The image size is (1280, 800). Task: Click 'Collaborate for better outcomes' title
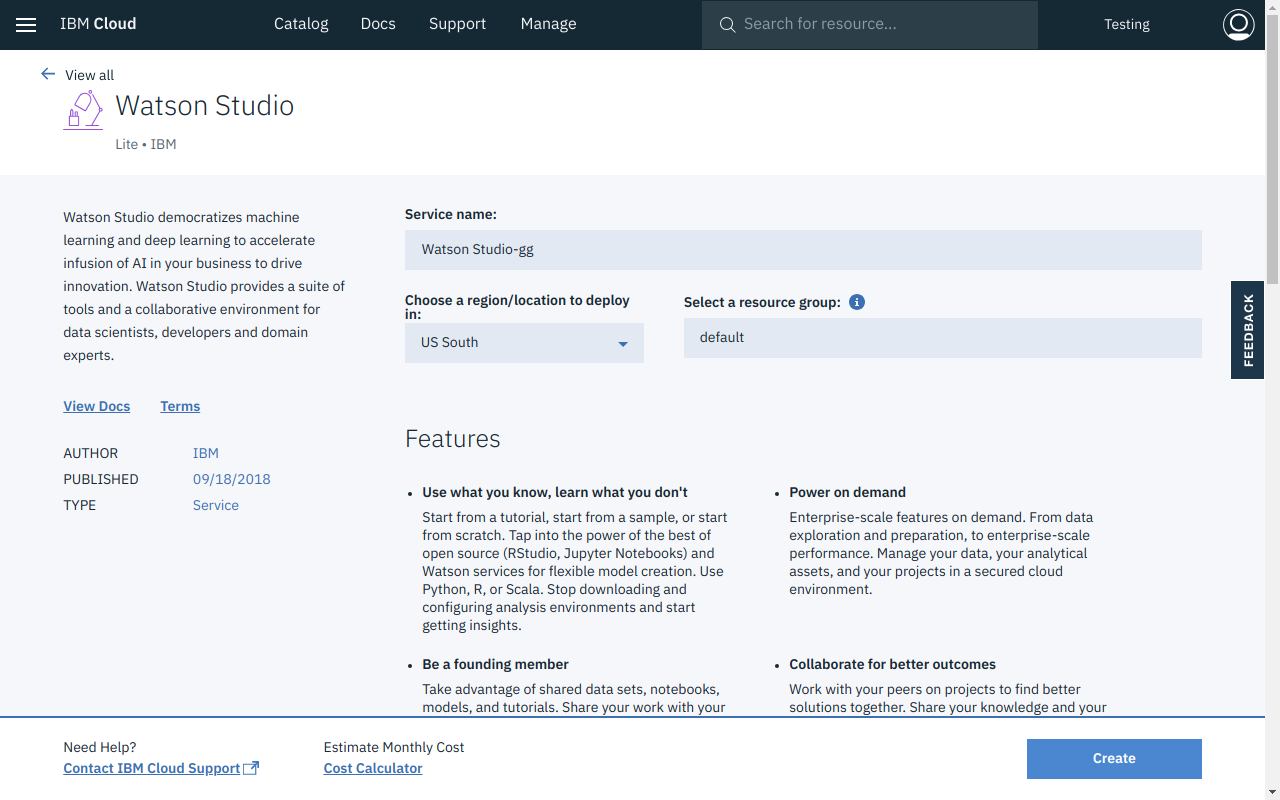point(893,664)
